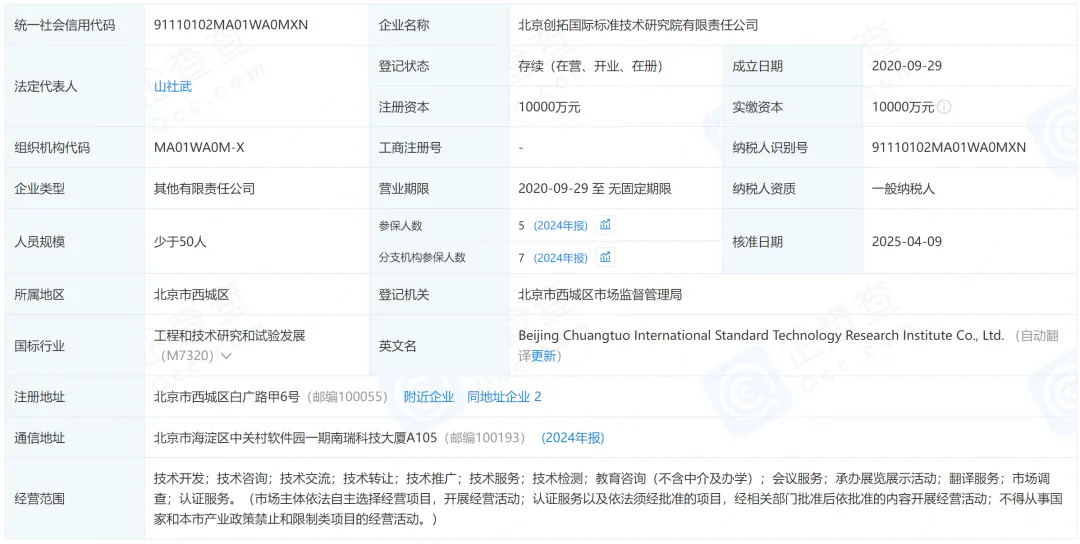Click the 英文名 label cell
The image size is (1080, 544).
click(x=439, y=346)
